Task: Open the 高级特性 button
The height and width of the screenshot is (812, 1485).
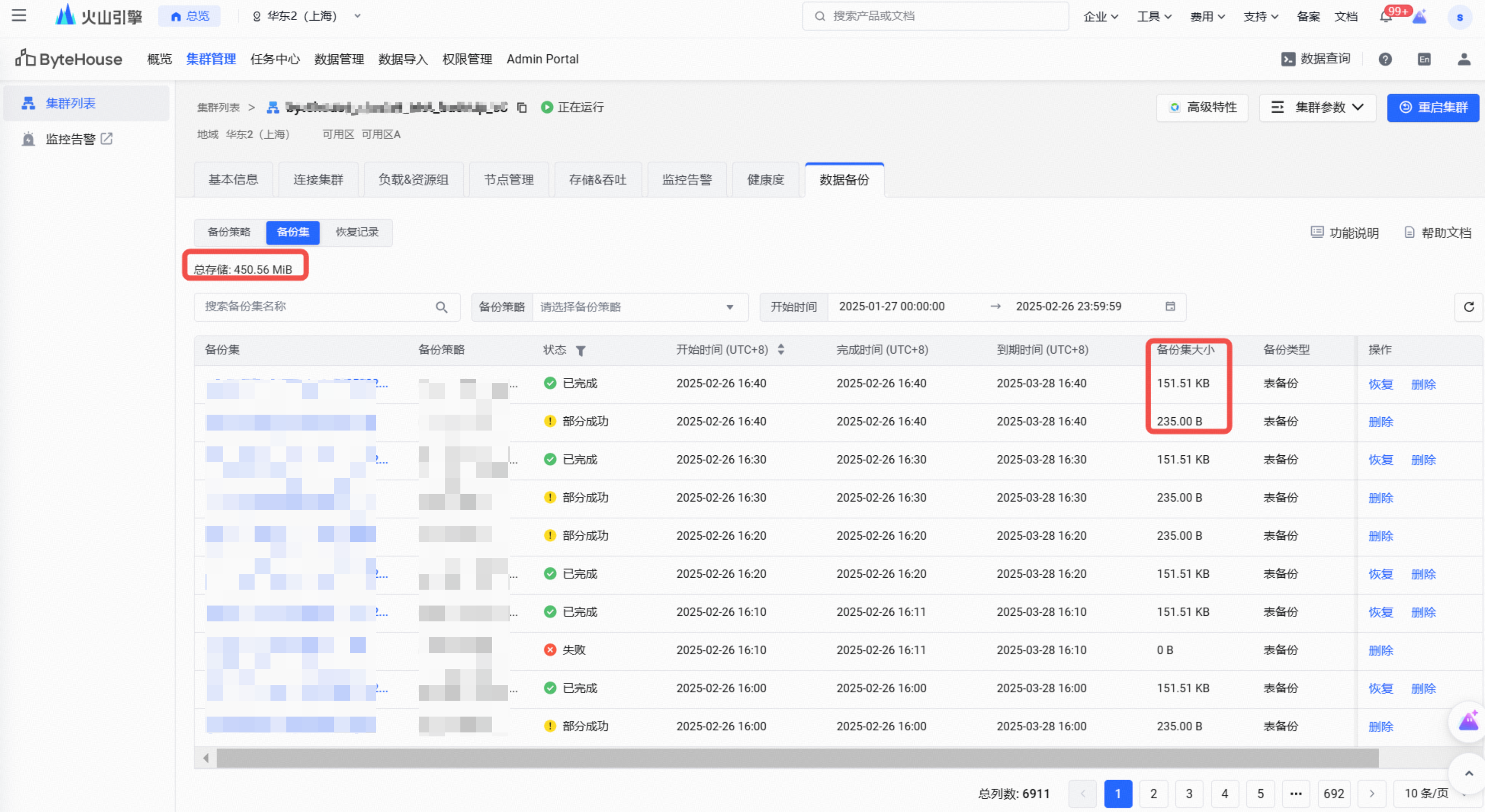Action: pos(1203,108)
